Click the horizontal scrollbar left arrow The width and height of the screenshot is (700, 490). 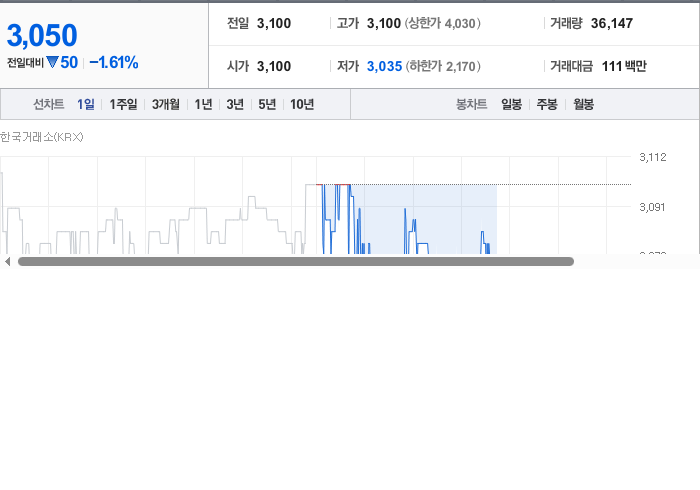(7, 262)
